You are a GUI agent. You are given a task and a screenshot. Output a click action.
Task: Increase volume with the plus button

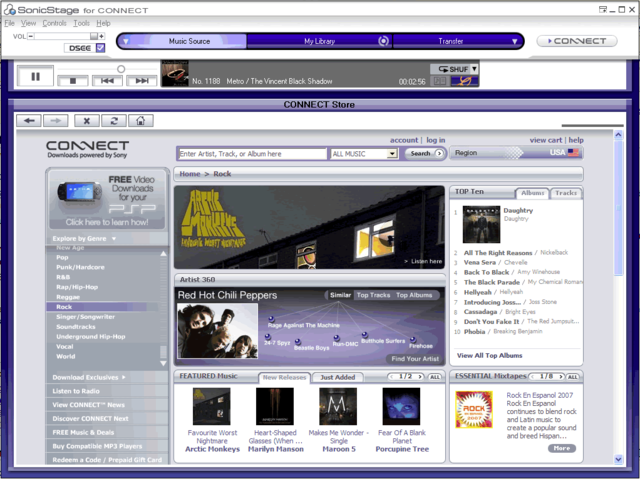pos(101,36)
